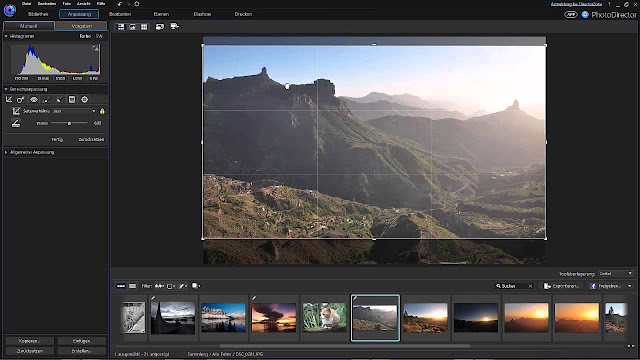Viewport: 640px width, 360px height.
Task: Click the undo arrow in the top bar
Action: coord(120,4)
